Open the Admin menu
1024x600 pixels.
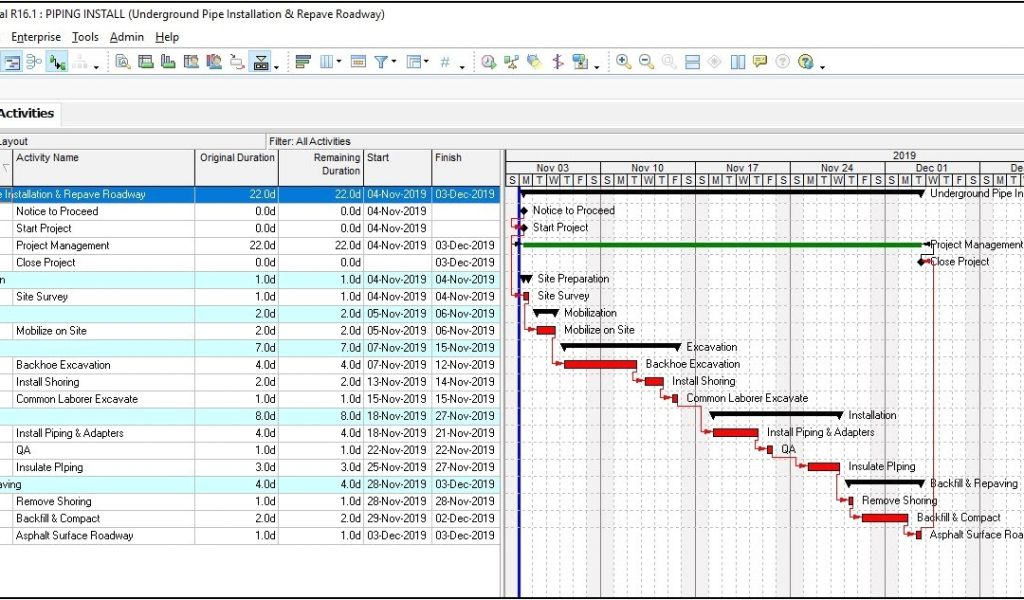pyautogui.click(x=127, y=37)
